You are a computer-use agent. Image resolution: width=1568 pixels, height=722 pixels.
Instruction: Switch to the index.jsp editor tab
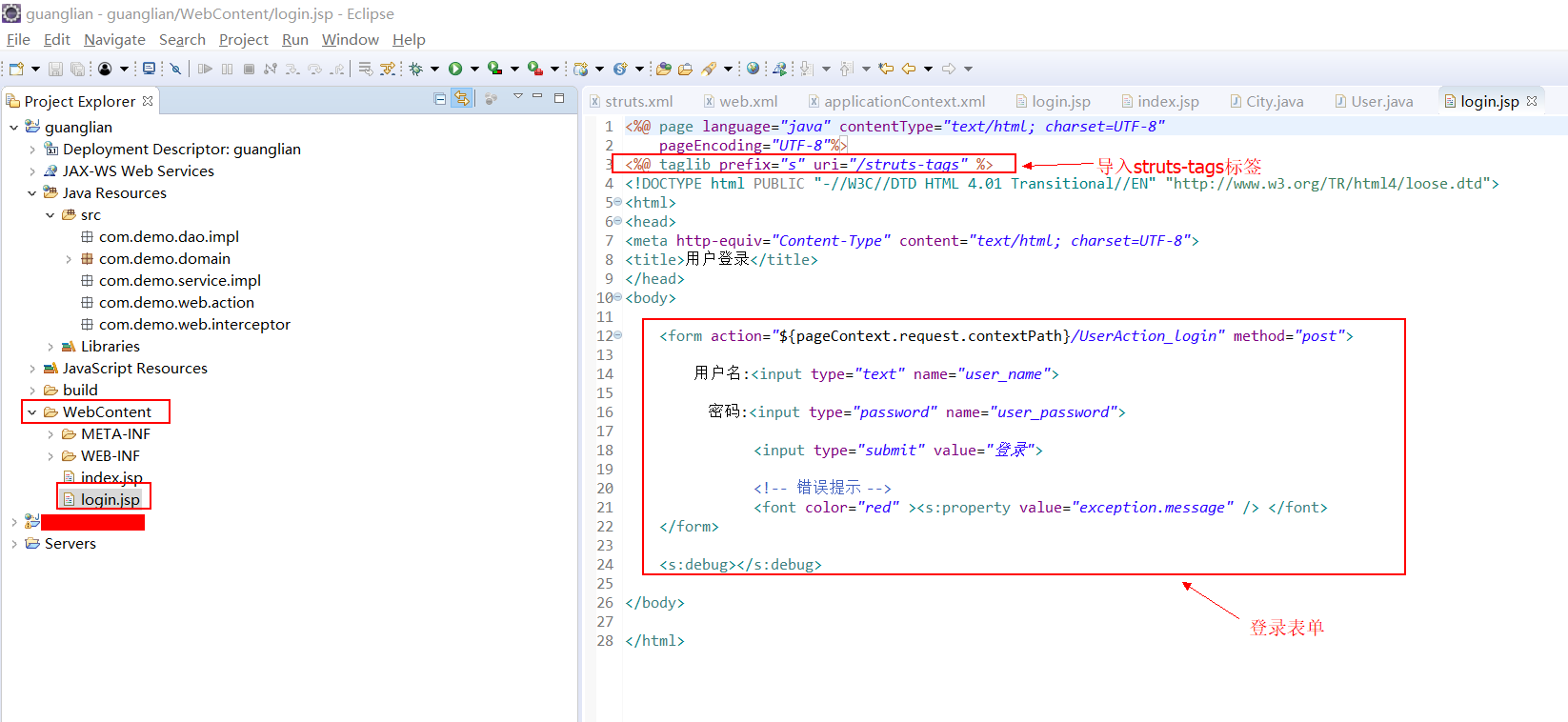click(1160, 101)
